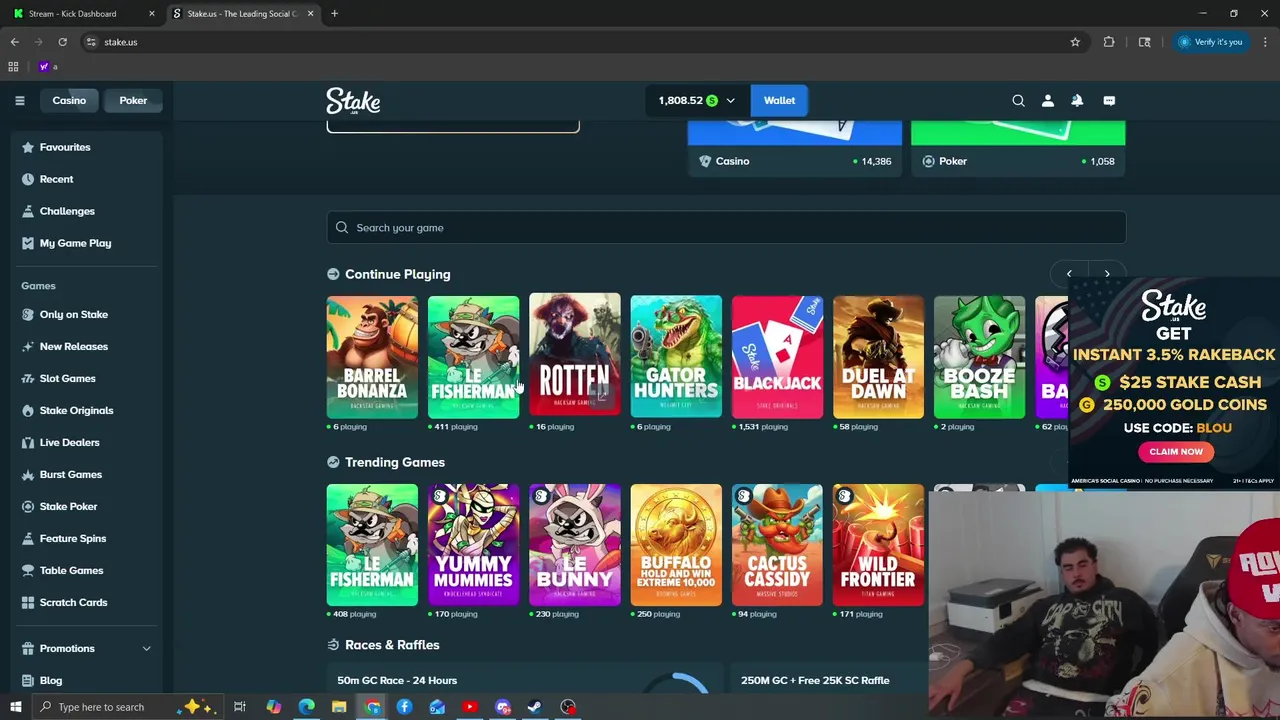Open Barrel Bonanza game thumbnail
This screenshot has height=720, width=1280.
(372, 357)
